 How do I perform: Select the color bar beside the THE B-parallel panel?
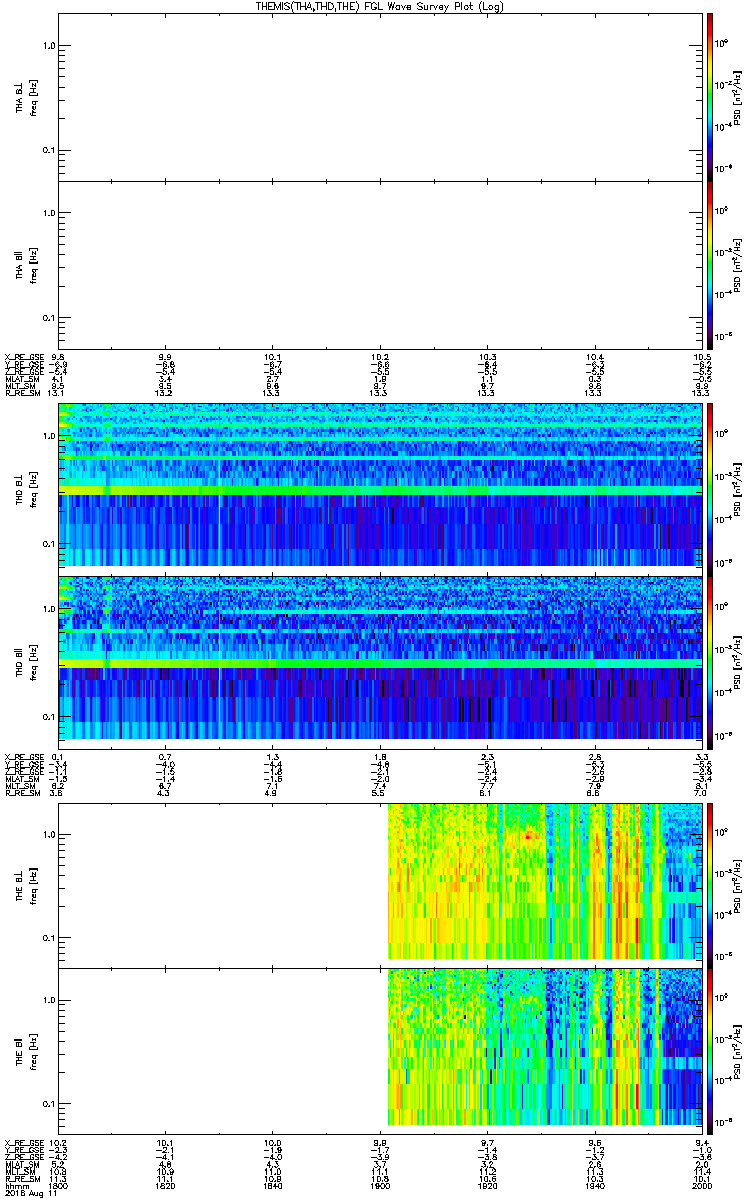(x=709, y=1050)
